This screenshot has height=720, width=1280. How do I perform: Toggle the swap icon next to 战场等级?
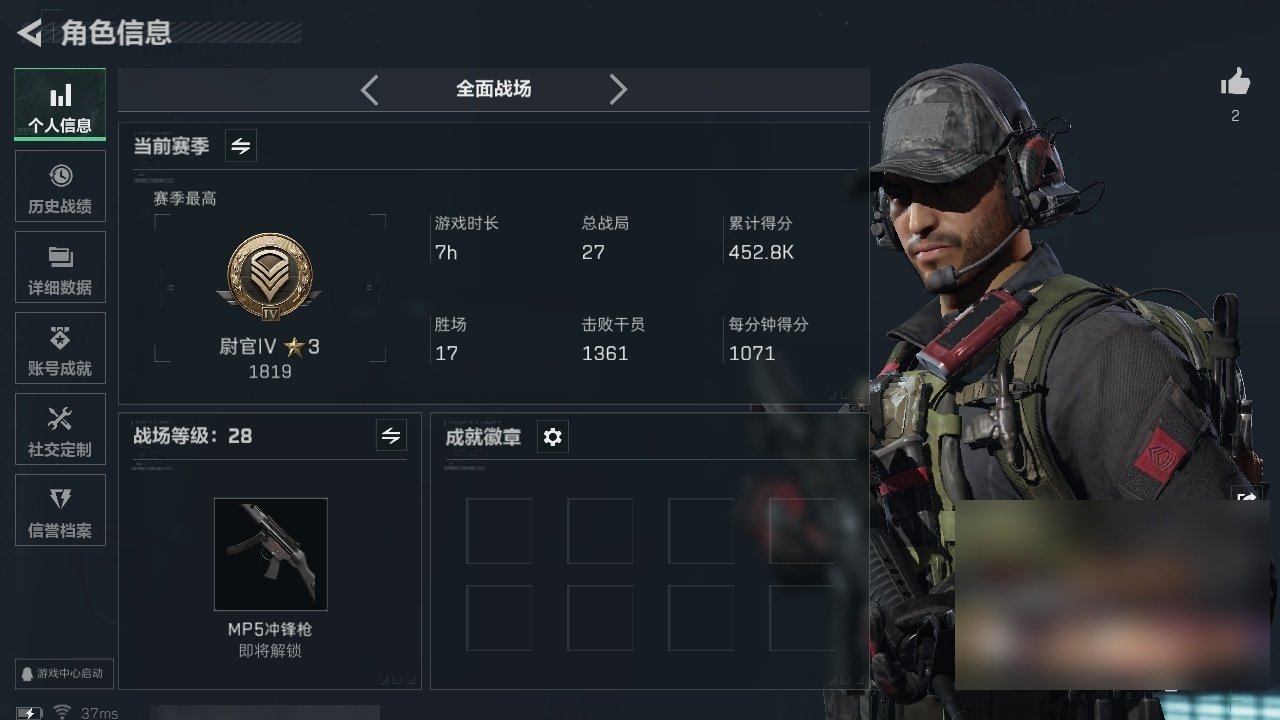(391, 436)
